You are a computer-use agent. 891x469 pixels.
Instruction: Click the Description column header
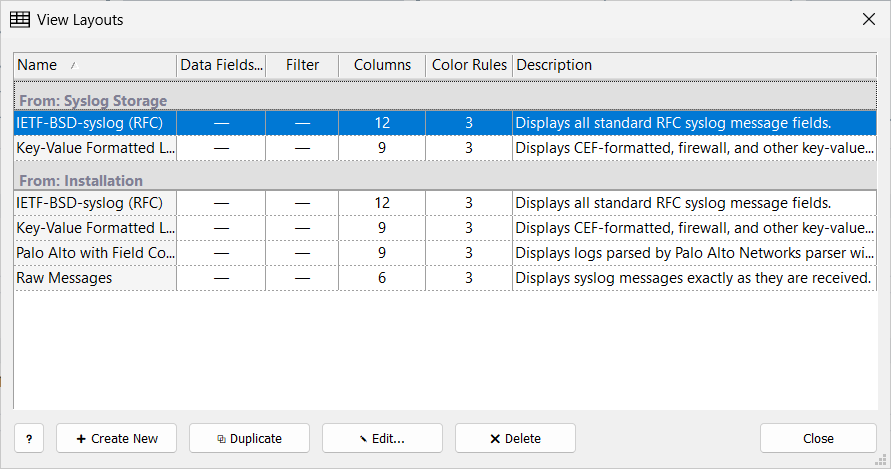[694, 65]
